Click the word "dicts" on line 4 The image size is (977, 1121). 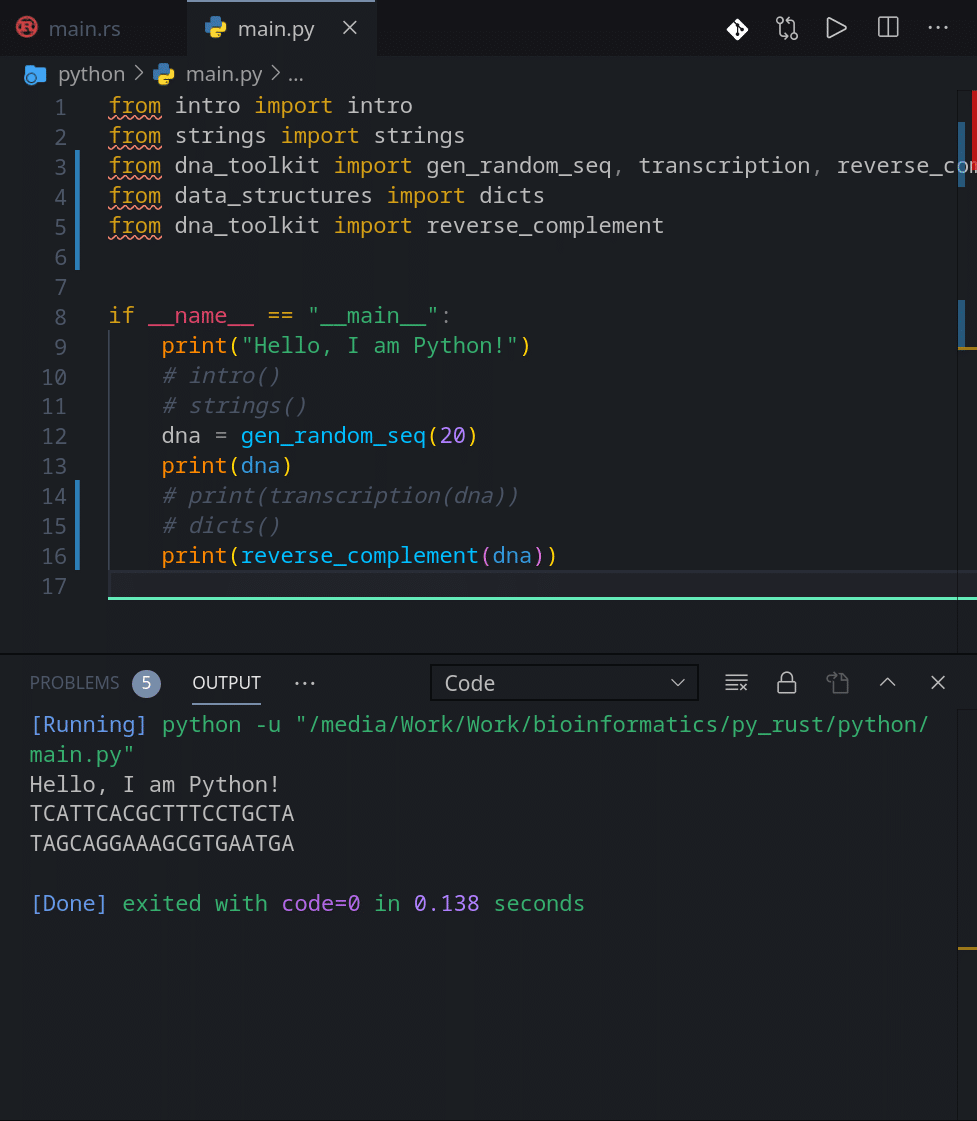[x=512, y=195]
